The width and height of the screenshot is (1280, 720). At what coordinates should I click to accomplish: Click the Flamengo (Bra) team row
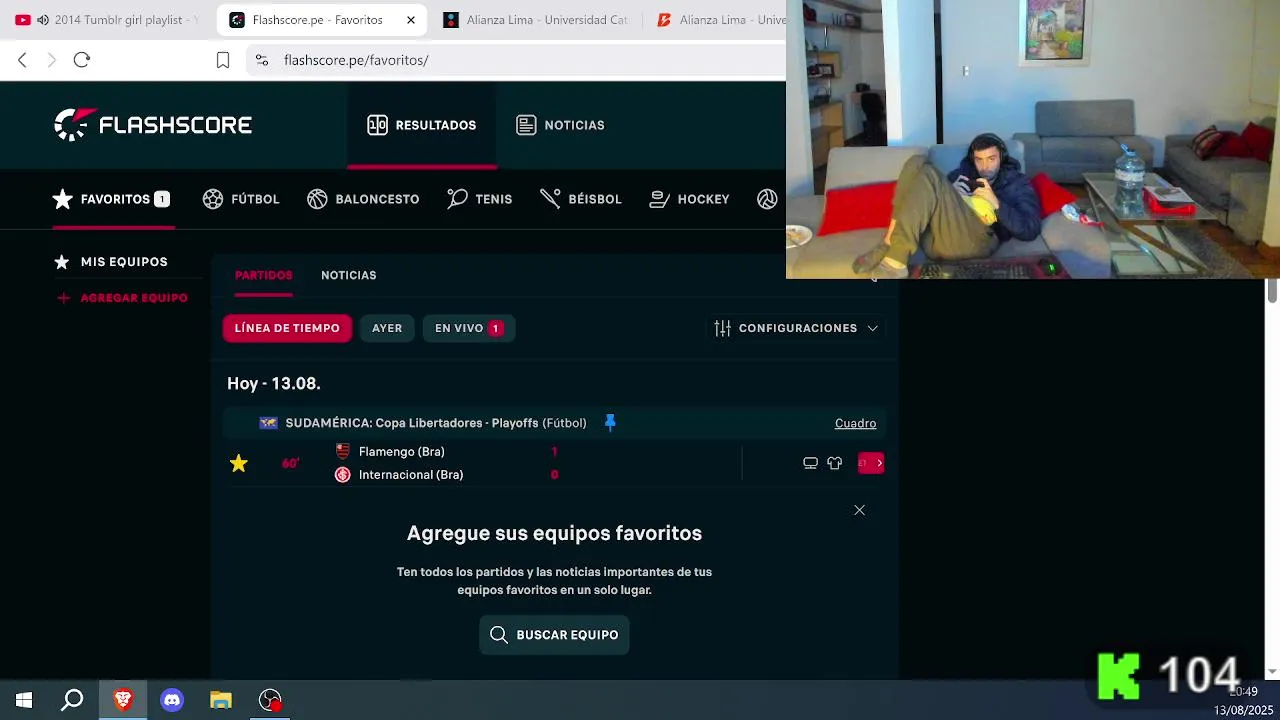401,452
